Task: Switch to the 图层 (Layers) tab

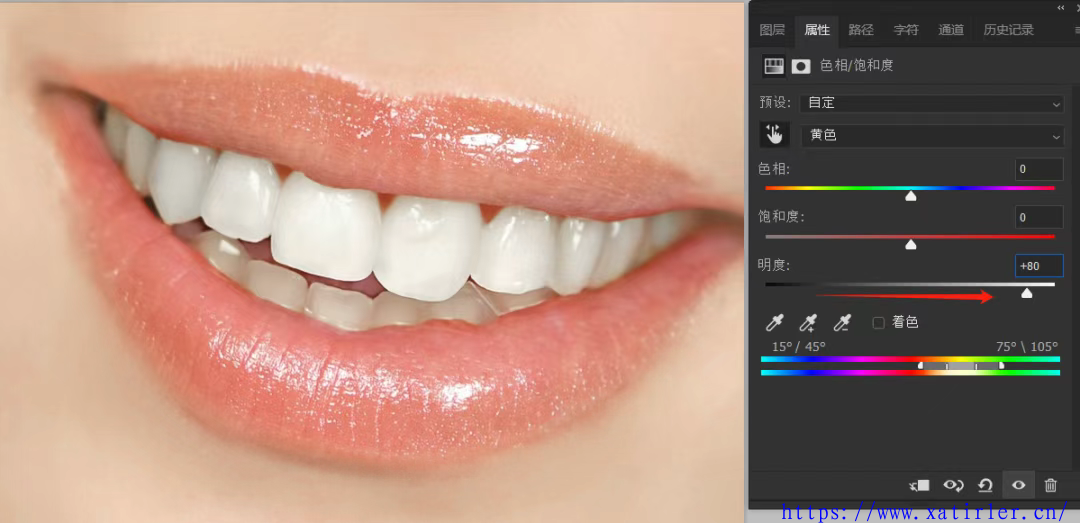Action: point(772,30)
